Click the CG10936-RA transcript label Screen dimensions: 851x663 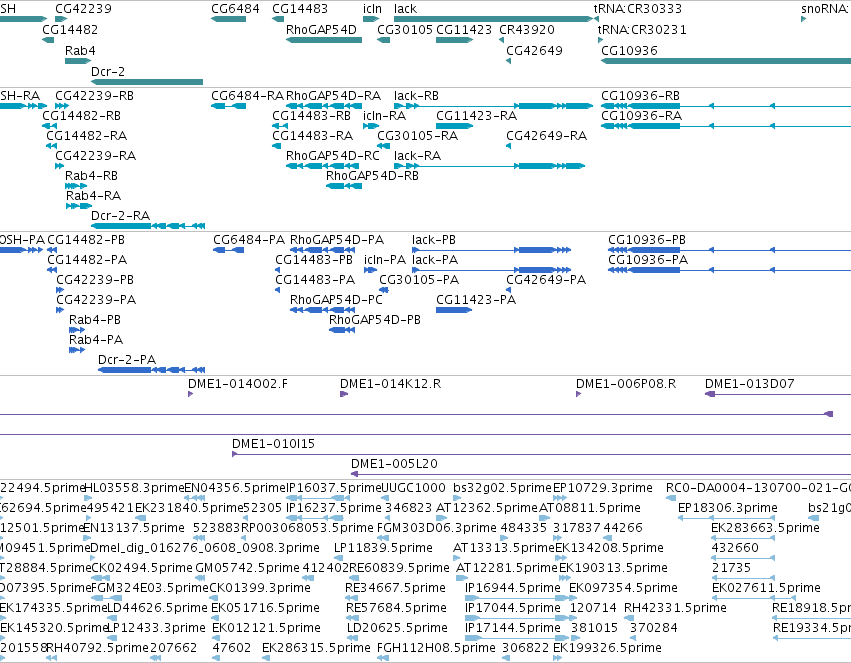click(642, 116)
